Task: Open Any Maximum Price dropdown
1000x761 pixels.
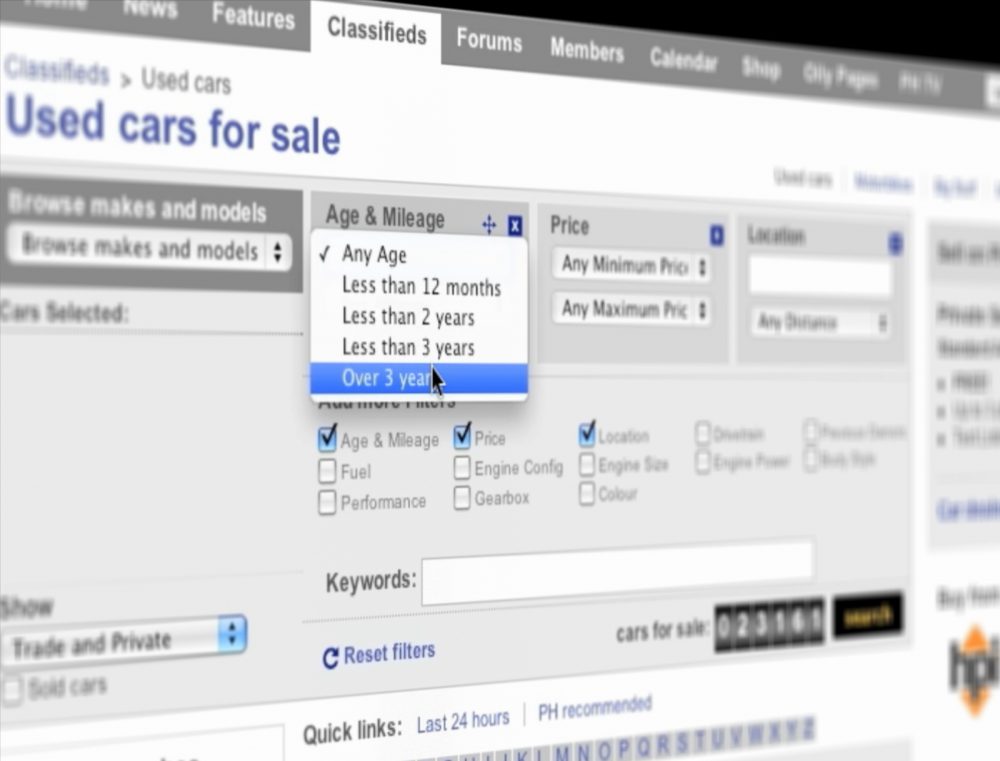Action: click(x=632, y=309)
